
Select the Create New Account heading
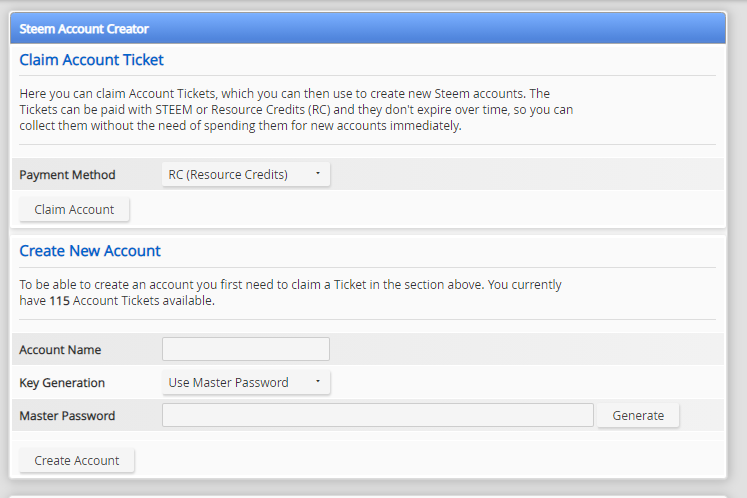point(90,251)
